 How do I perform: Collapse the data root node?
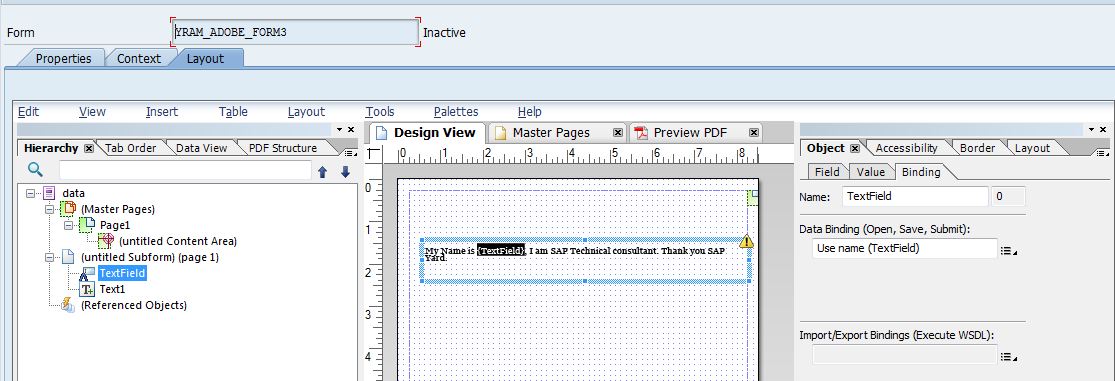30,193
